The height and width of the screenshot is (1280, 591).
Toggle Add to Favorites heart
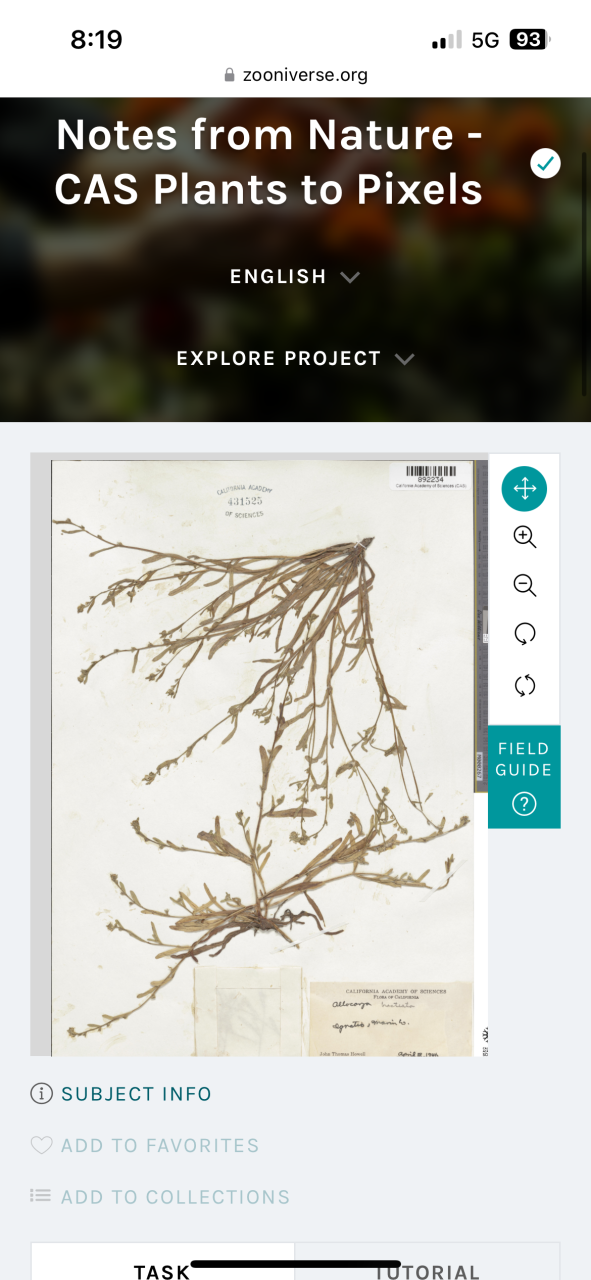(41, 1146)
